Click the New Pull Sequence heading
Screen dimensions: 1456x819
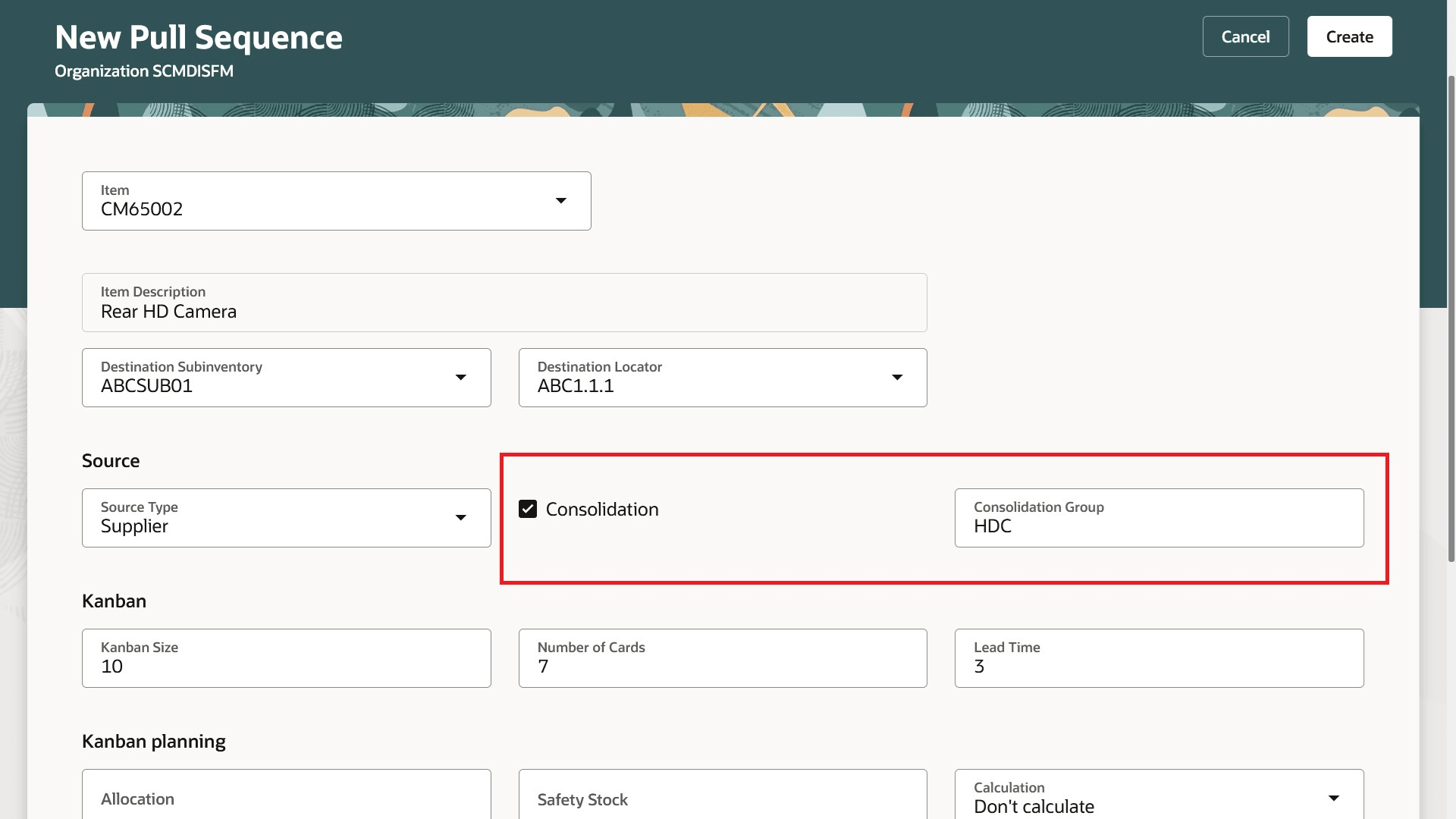199,37
